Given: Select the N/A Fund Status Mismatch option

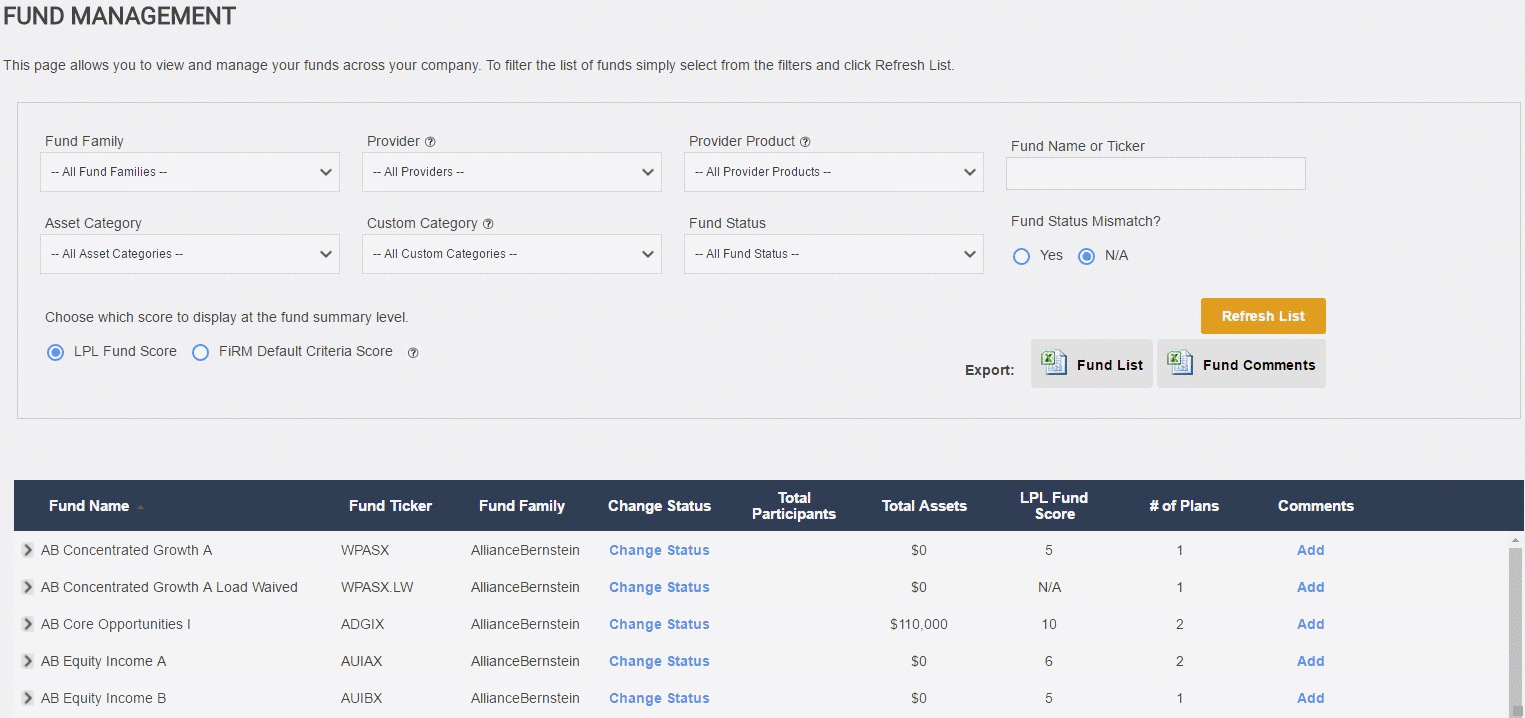Looking at the screenshot, I should (x=1086, y=256).
